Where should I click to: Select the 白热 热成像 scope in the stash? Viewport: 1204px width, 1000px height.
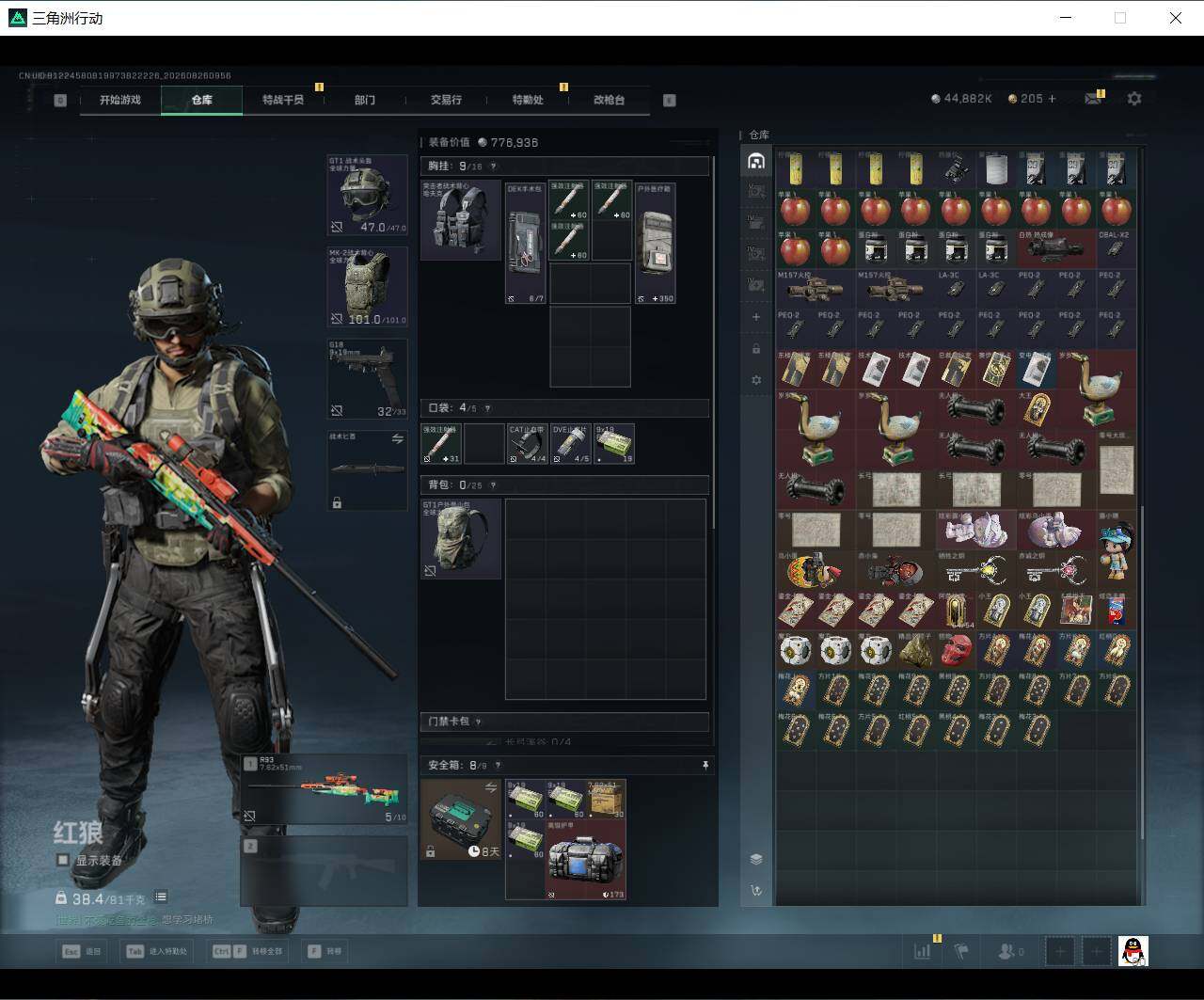(1056, 248)
